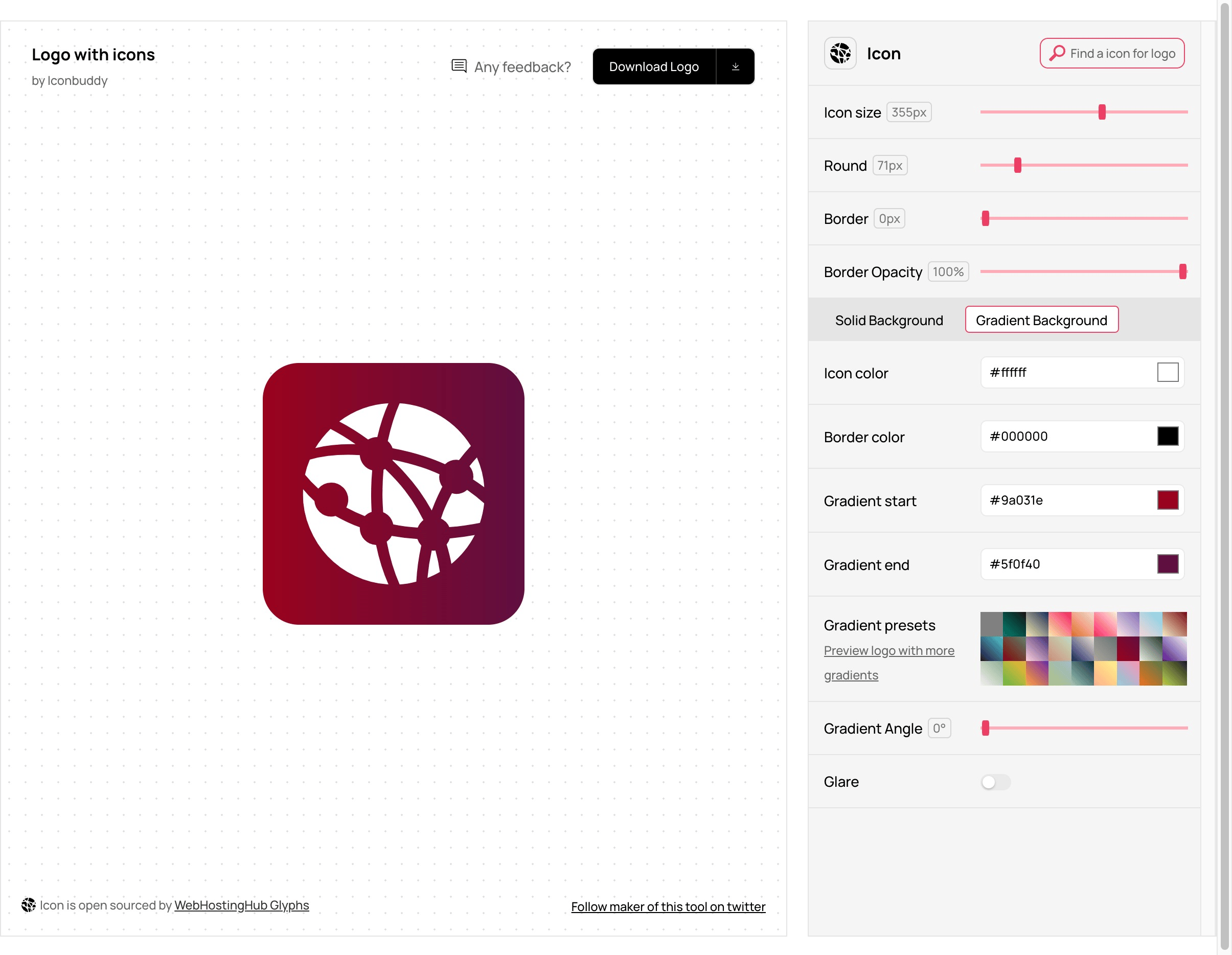Image resolution: width=1232 pixels, height=955 pixels.
Task: Click the Border color black swatch
Action: [x=1167, y=436]
